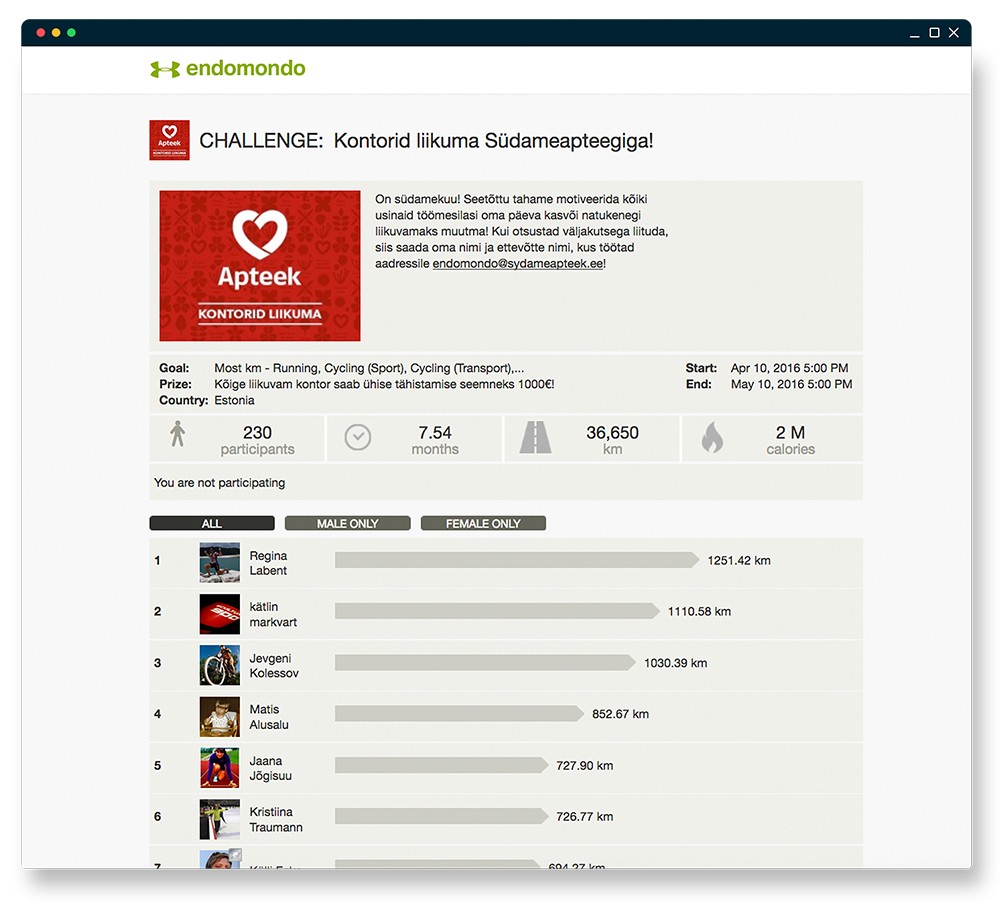Click the 'You are not participating' status
Viewport: 1000px width, 912px height.
[219, 483]
